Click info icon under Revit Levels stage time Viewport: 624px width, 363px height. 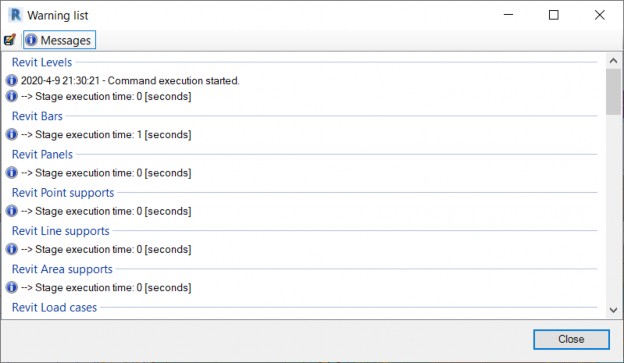tap(12, 96)
